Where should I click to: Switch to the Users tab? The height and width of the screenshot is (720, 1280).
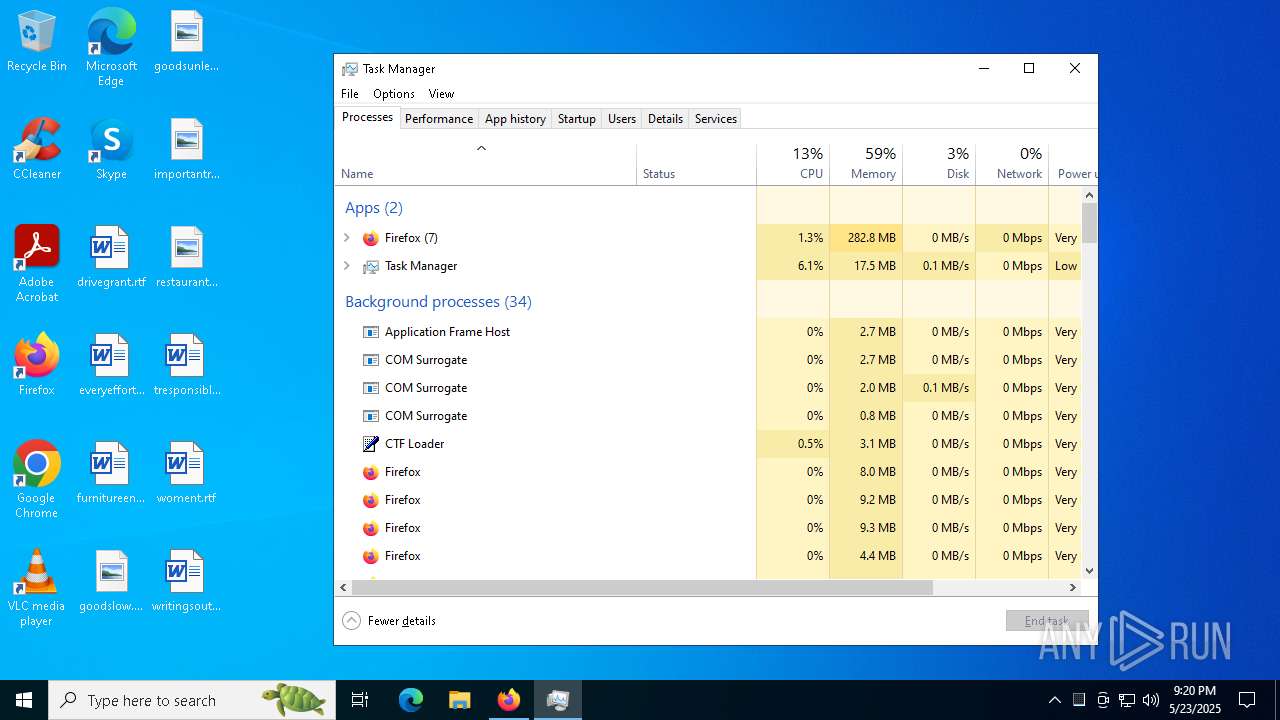622,119
